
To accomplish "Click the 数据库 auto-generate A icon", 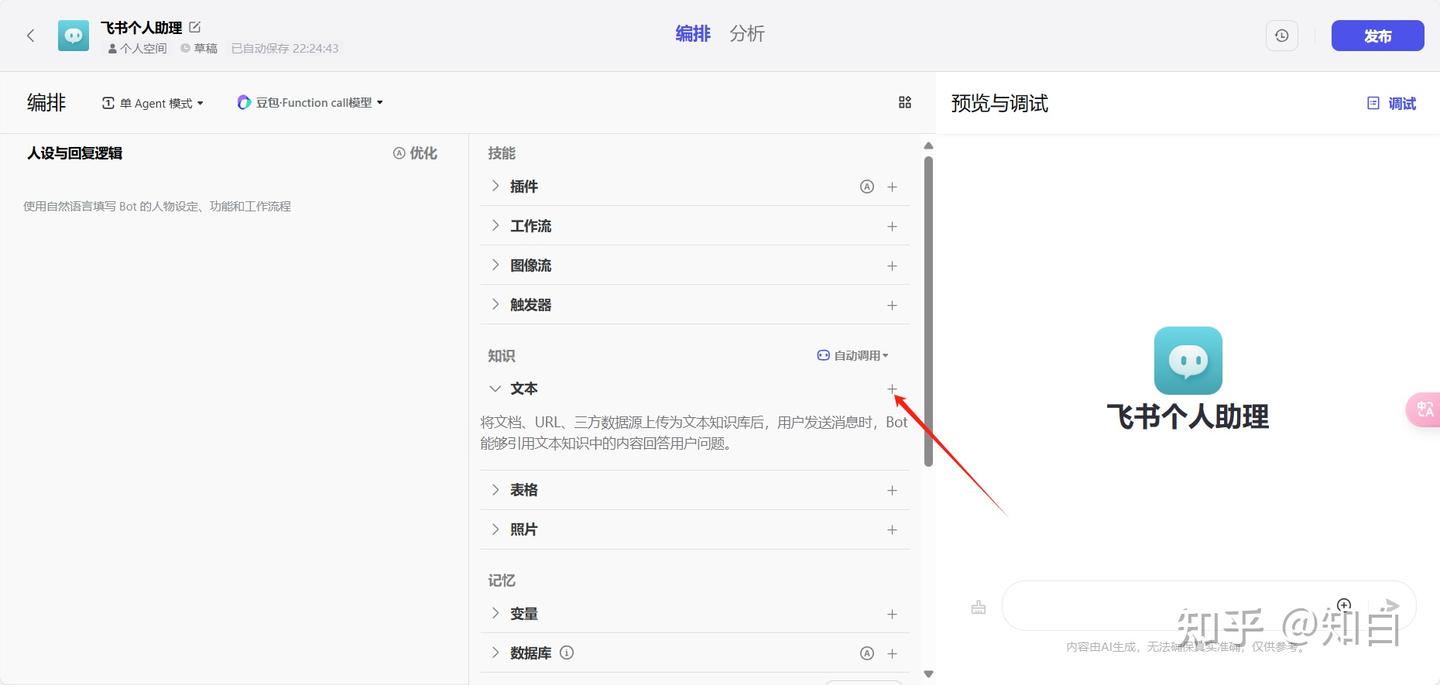I will coord(867,653).
